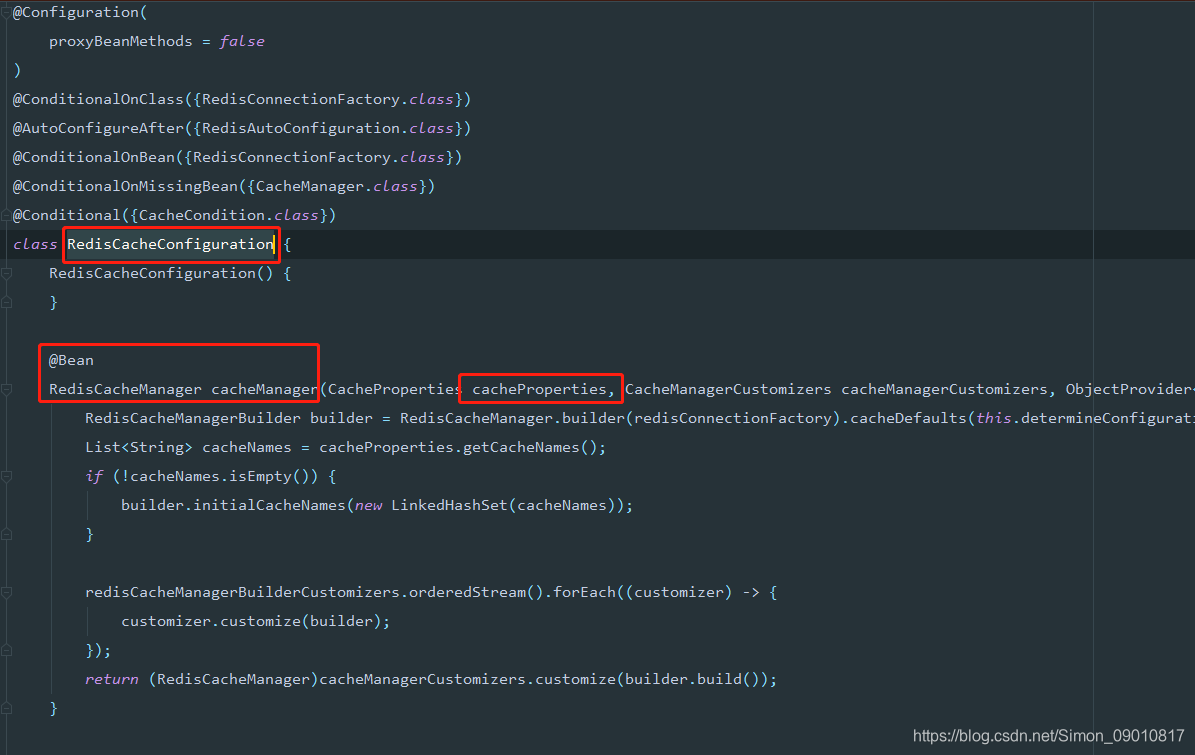Click the @ConditionalOnMissingBean annotation
Screen dimensions: 1195x755
[x=126, y=186]
